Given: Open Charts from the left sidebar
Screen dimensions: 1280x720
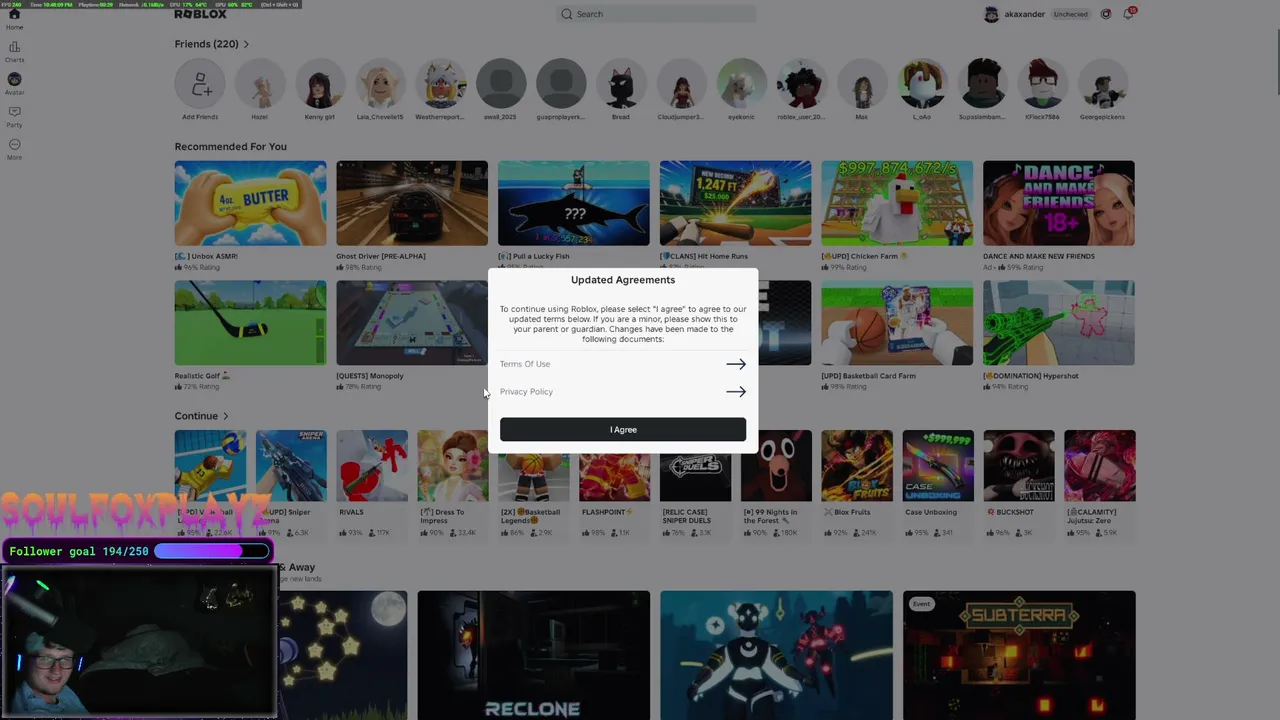Looking at the screenshot, I should [14, 52].
